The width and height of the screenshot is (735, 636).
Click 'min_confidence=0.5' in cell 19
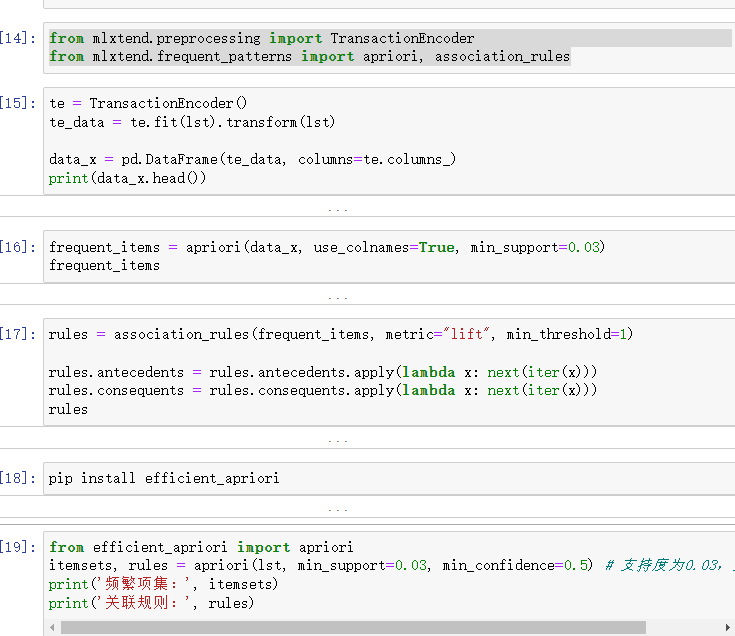click(515, 565)
